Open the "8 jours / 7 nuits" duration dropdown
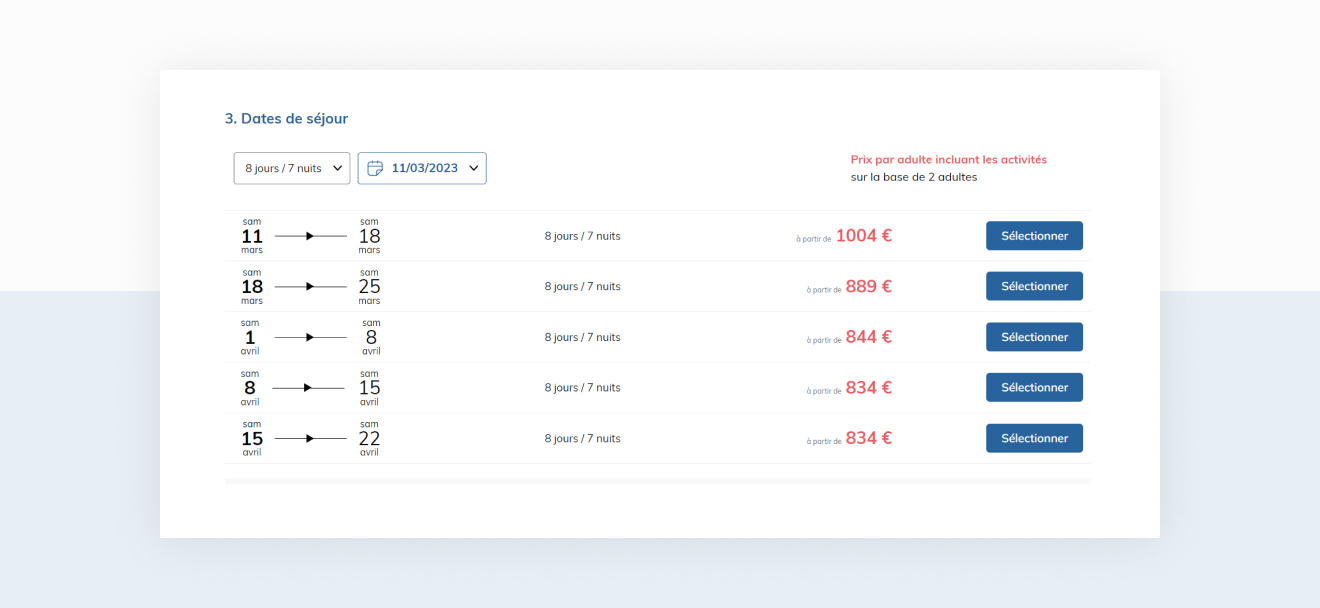 pos(292,168)
